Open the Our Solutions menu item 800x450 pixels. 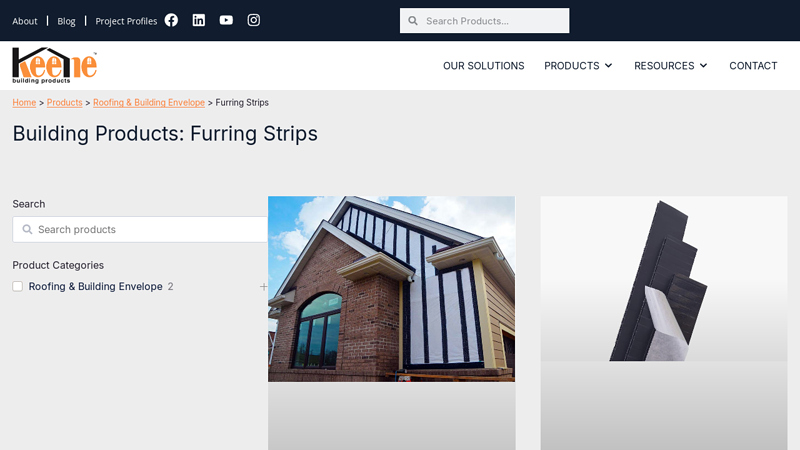(x=483, y=66)
